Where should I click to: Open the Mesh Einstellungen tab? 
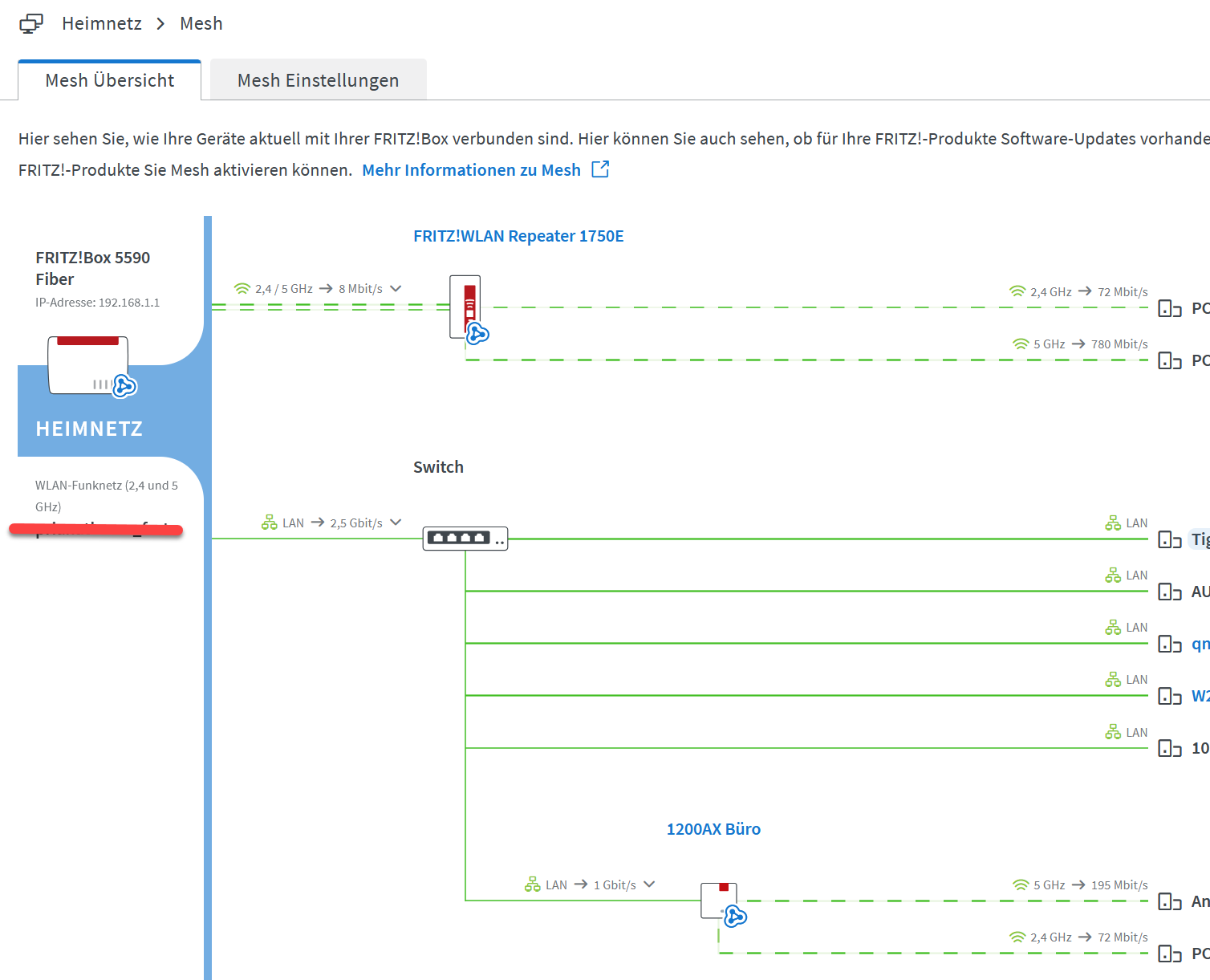tap(319, 80)
